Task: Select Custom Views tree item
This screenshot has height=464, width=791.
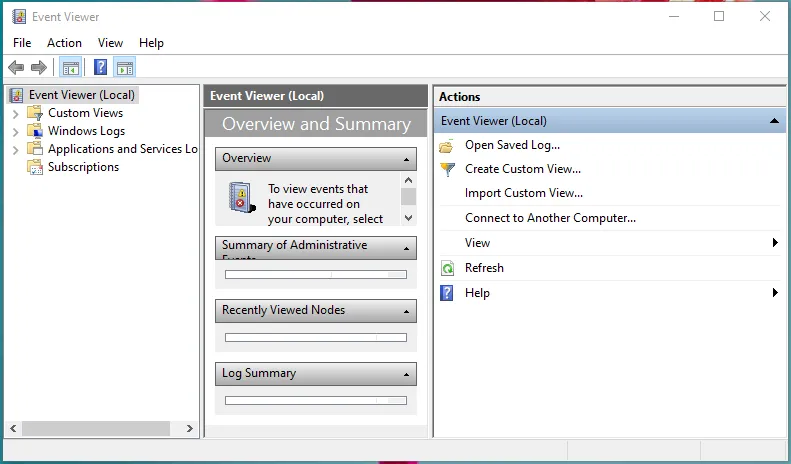Action: [x=85, y=112]
